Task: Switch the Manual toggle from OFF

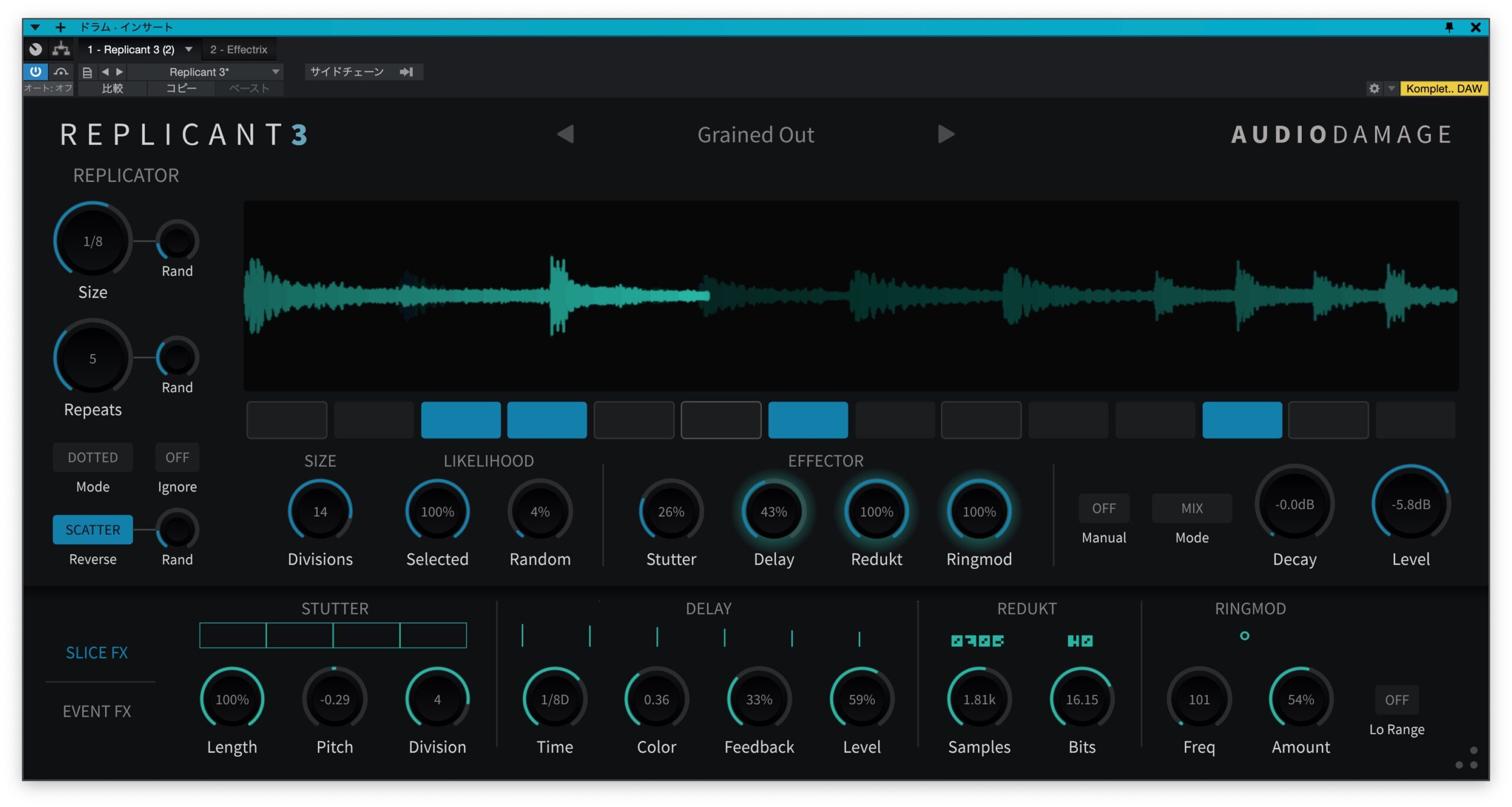Action: click(x=1104, y=507)
